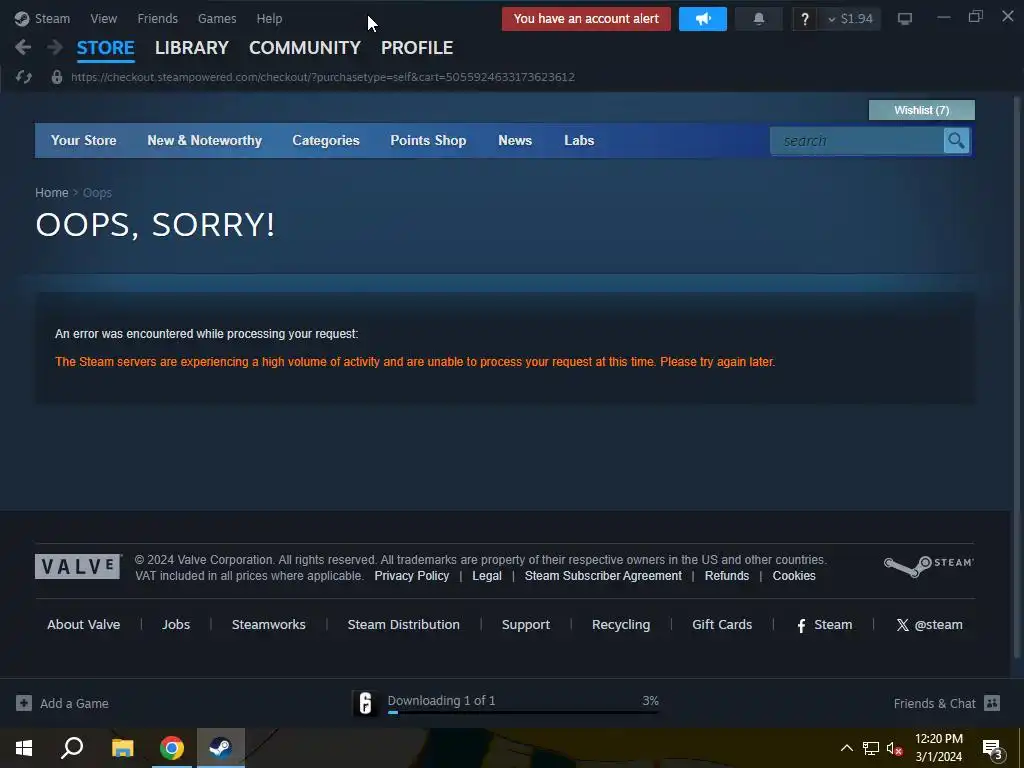Open the Steam Facebook link
1024x768 pixels.
tap(825, 625)
